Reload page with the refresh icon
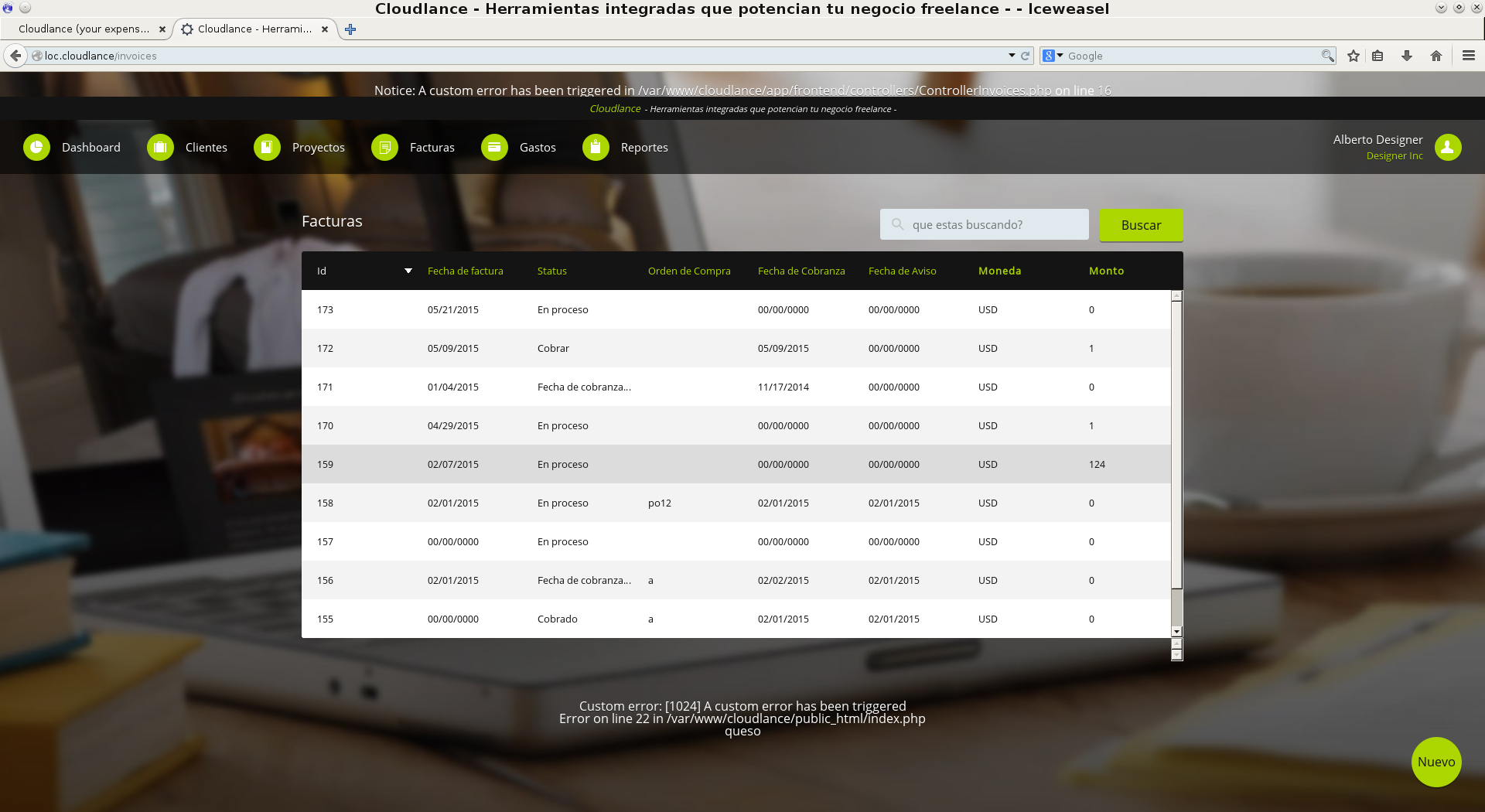This screenshot has width=1485, height=812. [1025, 56]
